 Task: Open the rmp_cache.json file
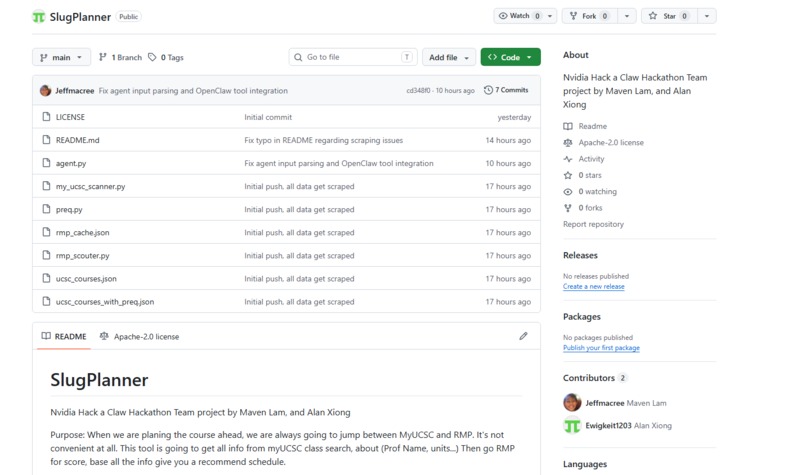[x=82, y=232]
